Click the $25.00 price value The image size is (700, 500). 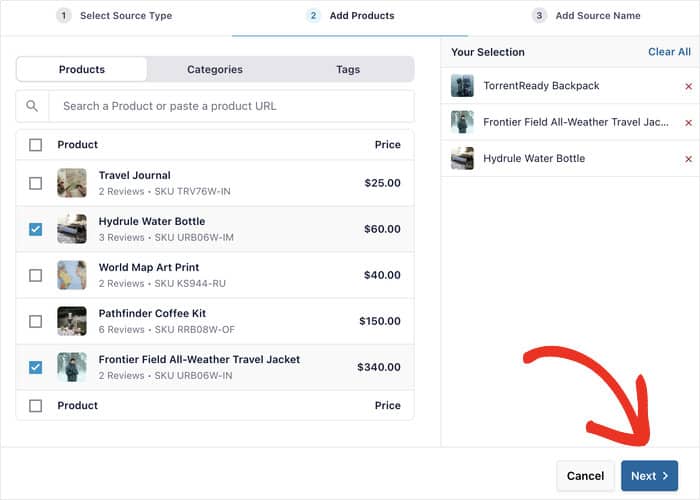click(x=382, y=183)
